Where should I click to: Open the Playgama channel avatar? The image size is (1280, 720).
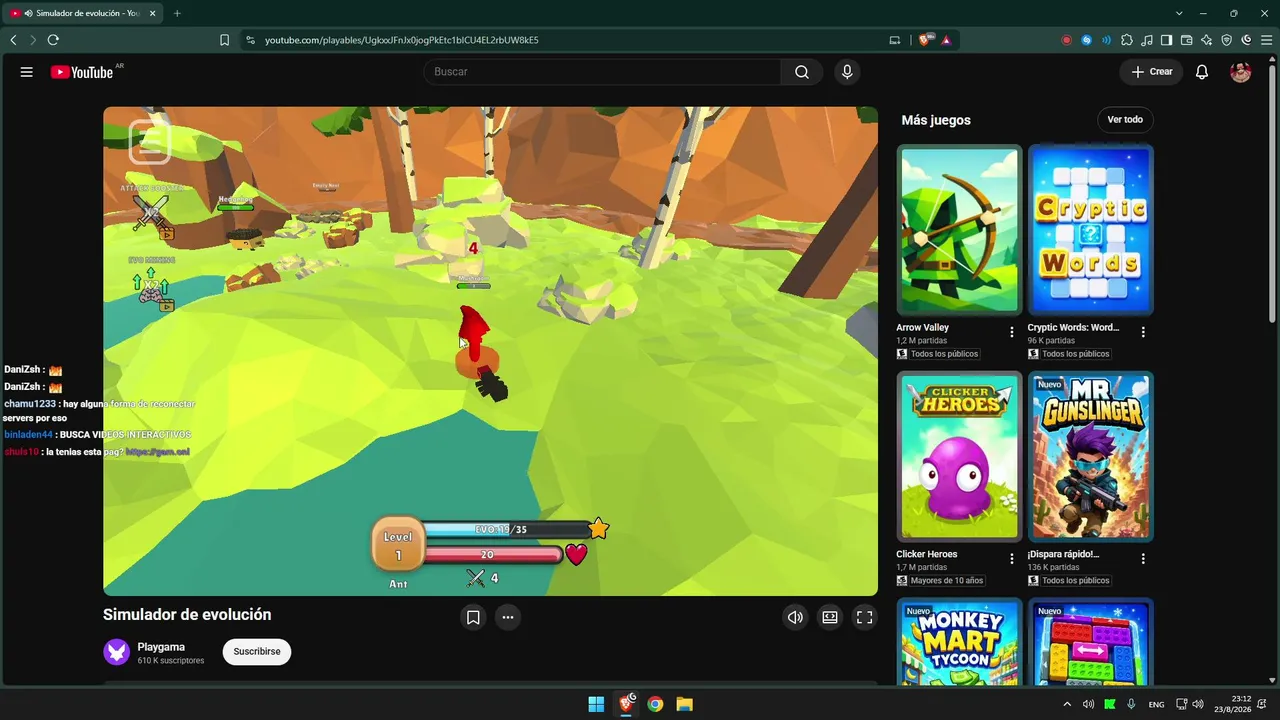point(117,652)
